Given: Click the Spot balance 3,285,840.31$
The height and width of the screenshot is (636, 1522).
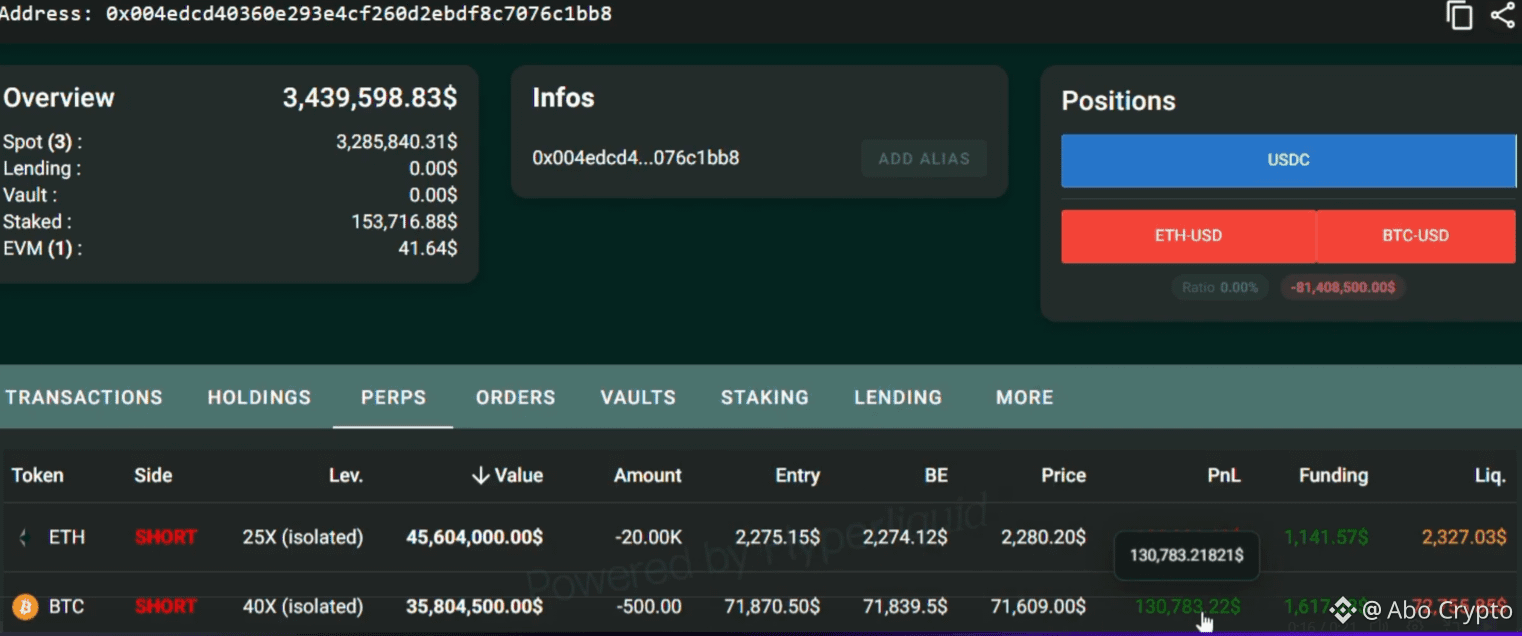Looking at the screenshot, I should (x=397, y=142).
